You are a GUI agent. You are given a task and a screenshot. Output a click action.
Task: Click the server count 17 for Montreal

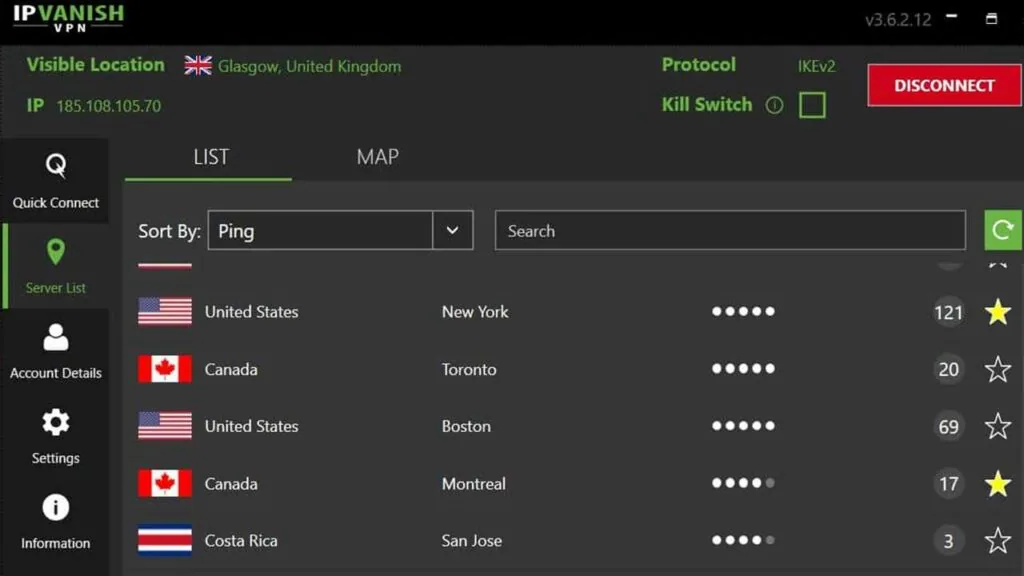(x=948, y=484)
